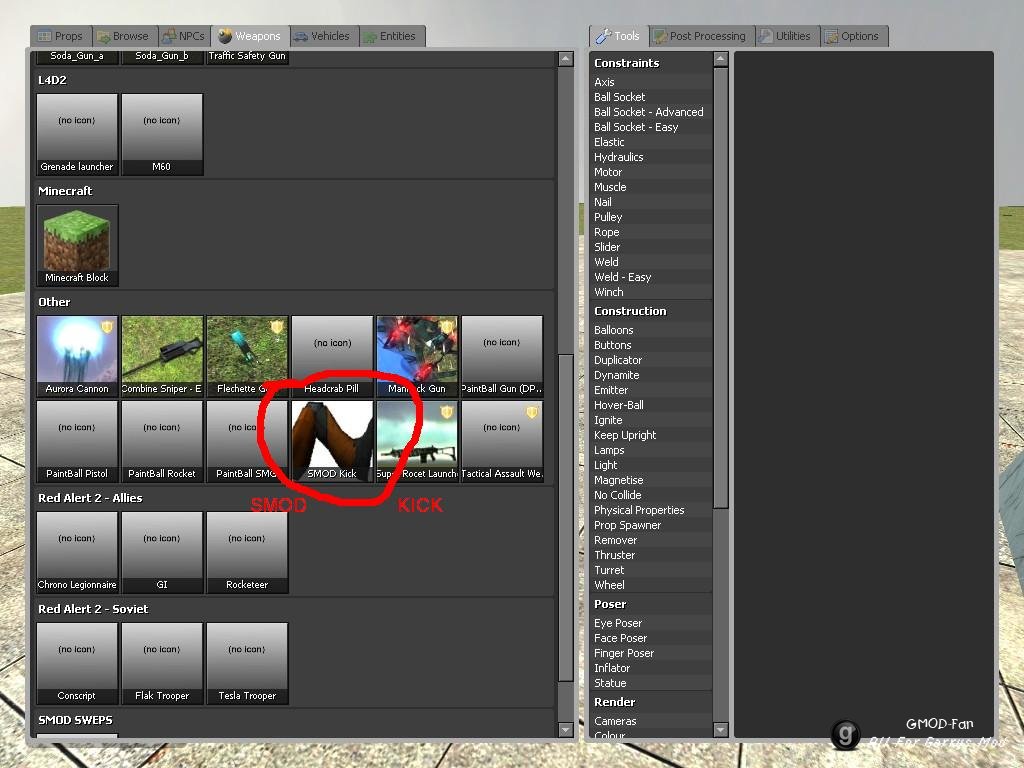
Task: Click the tool list scrollbar thumb
Action: tap(720, 287)
